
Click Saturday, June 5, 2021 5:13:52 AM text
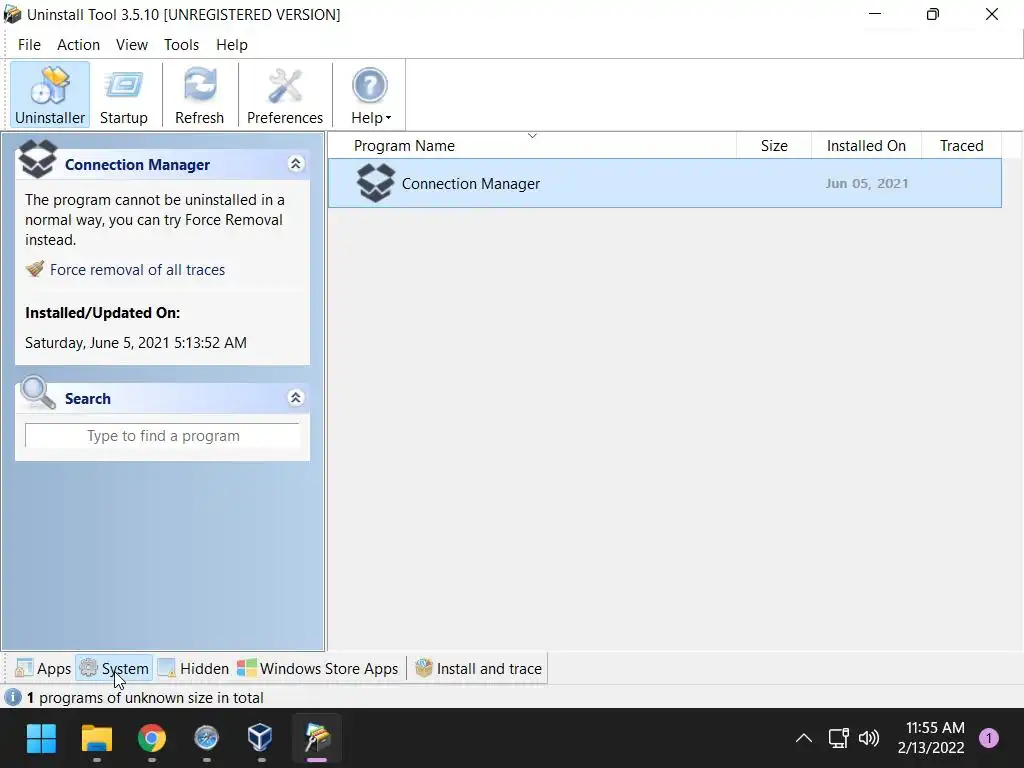136,343
